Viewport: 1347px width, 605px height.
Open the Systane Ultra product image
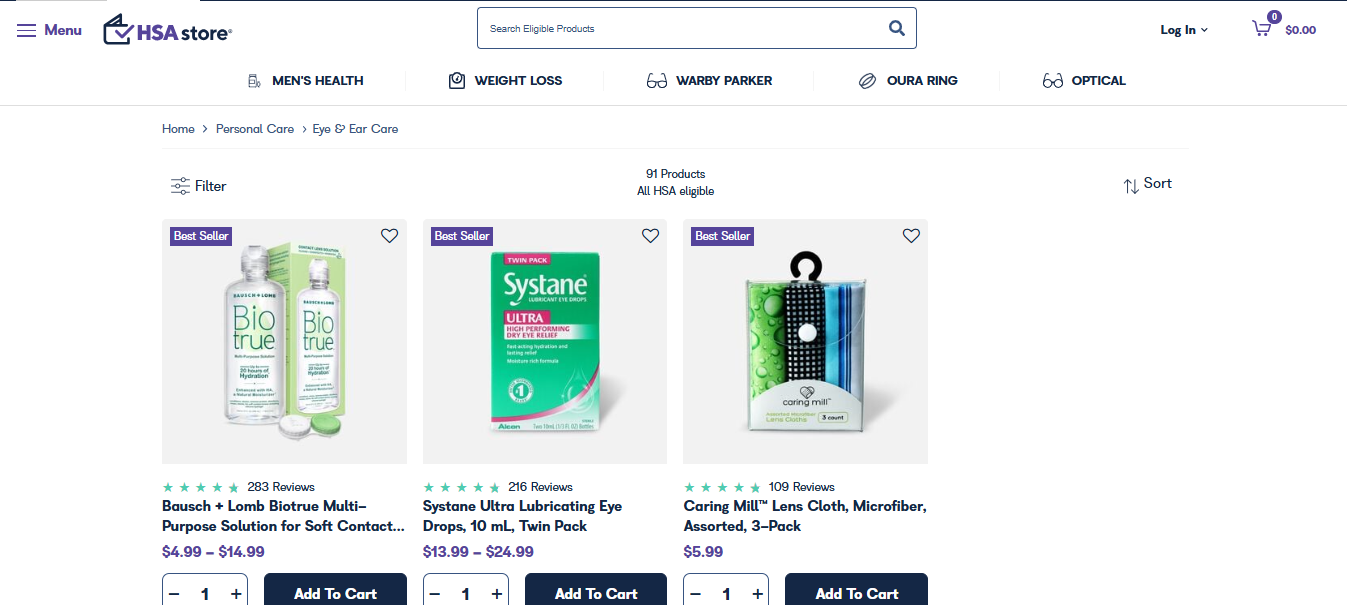tap(545, 342)
